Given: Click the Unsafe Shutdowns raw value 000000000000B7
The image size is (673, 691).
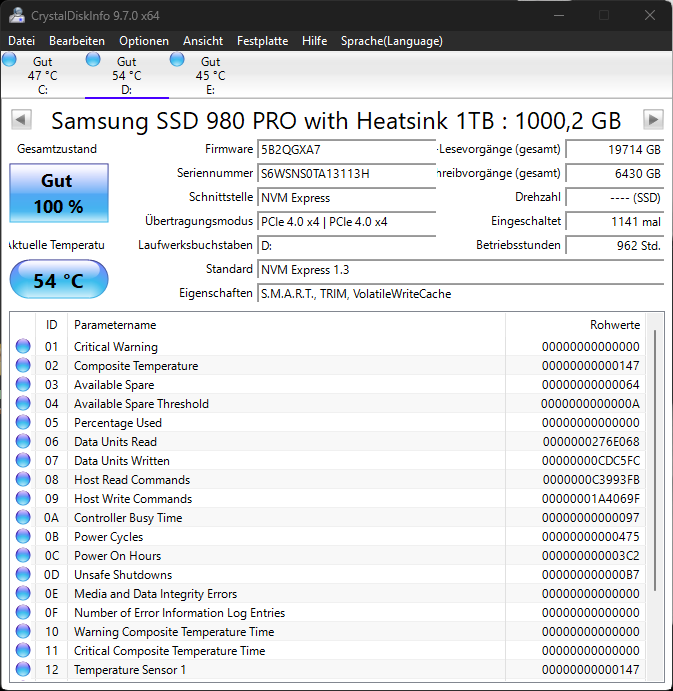Looking at the screenshot, I should point(591,575).
